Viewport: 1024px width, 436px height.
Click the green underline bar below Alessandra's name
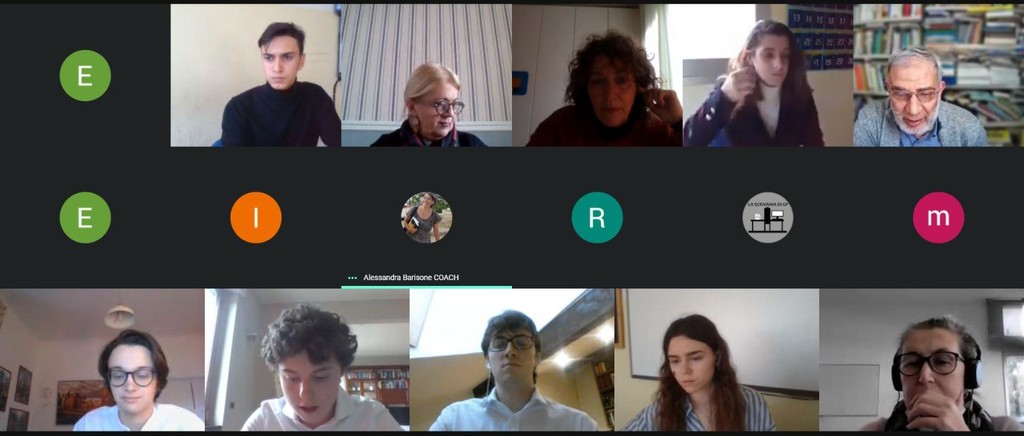[426, 287]
